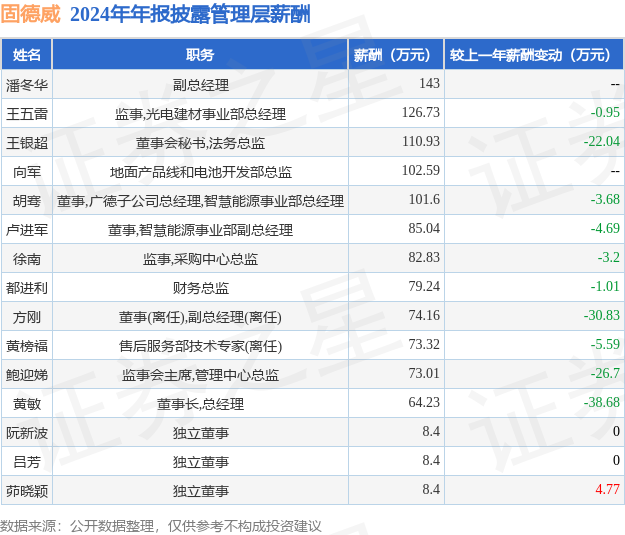Click change value -3.68
625x535 pixels.
[x=605, y=199]
